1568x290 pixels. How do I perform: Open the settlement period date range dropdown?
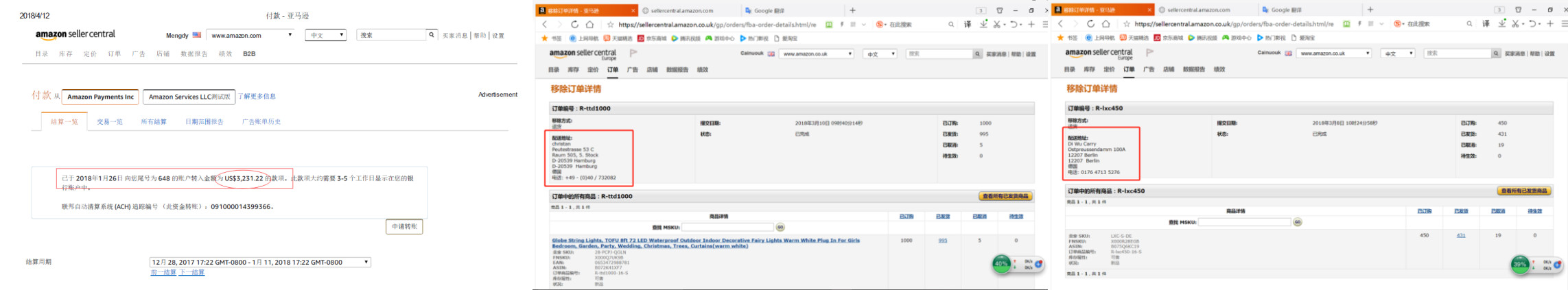[260, 262]
